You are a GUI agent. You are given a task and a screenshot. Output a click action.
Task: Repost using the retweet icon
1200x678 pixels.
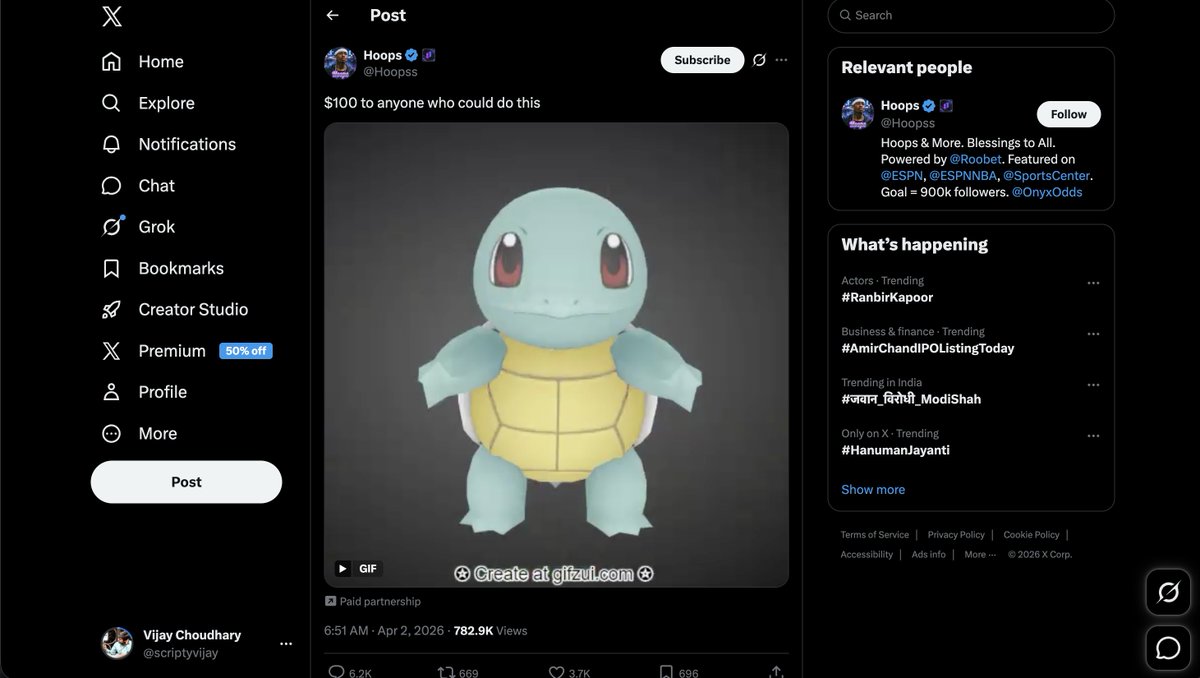click(446, 672)
